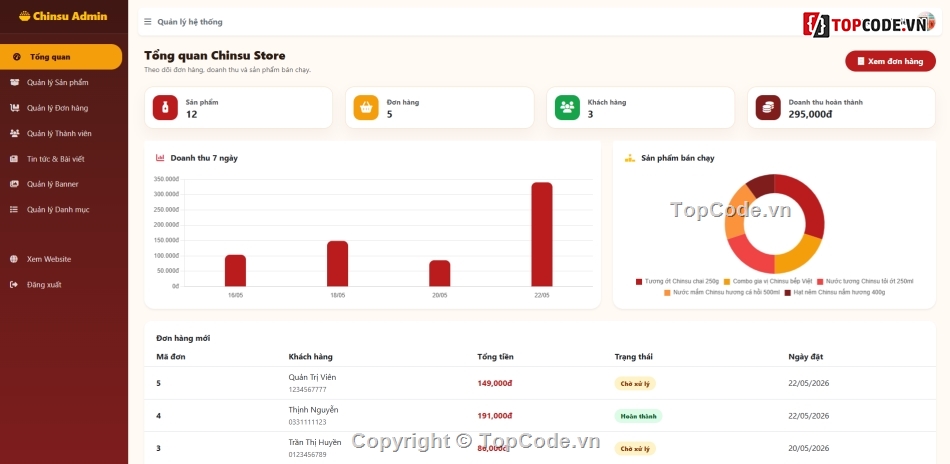
Task: Click the Doanh thu value 295,000đ
Action: 811,114
